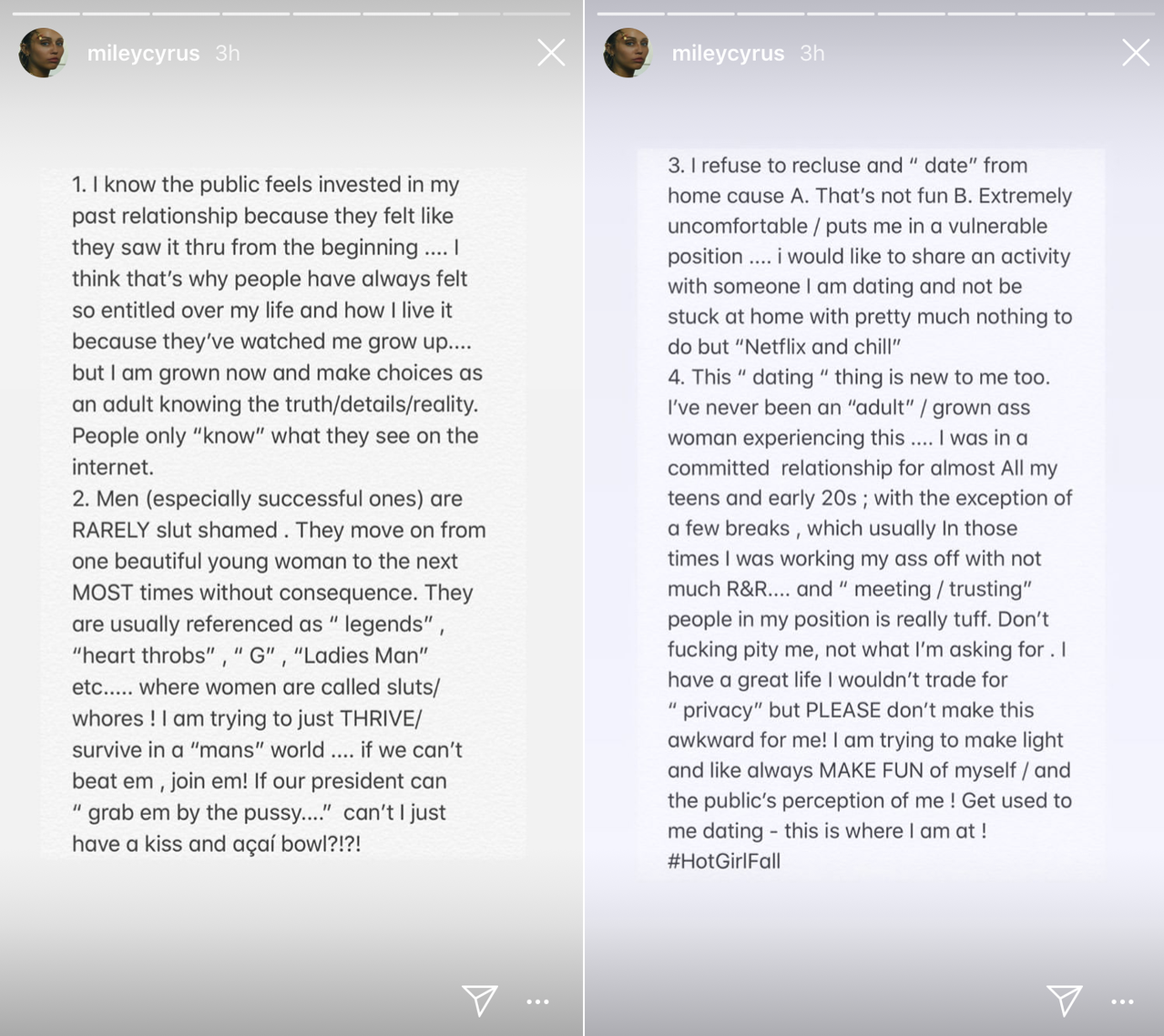Open the profile avatar on the right story
Viewport: 1164px width, 1036px height.
click(x=628, y=53)
